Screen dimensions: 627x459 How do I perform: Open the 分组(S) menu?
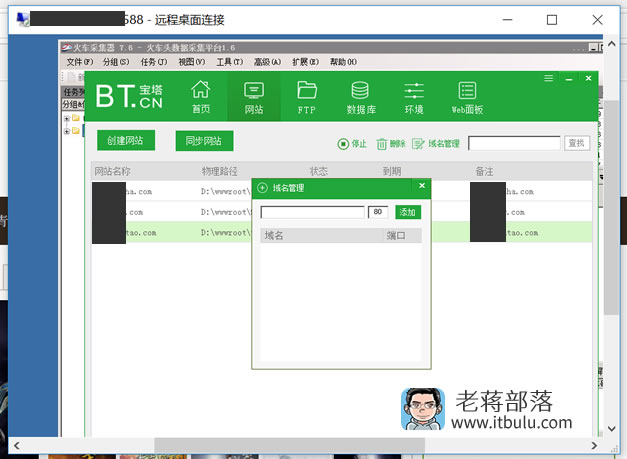click(116, 62)
